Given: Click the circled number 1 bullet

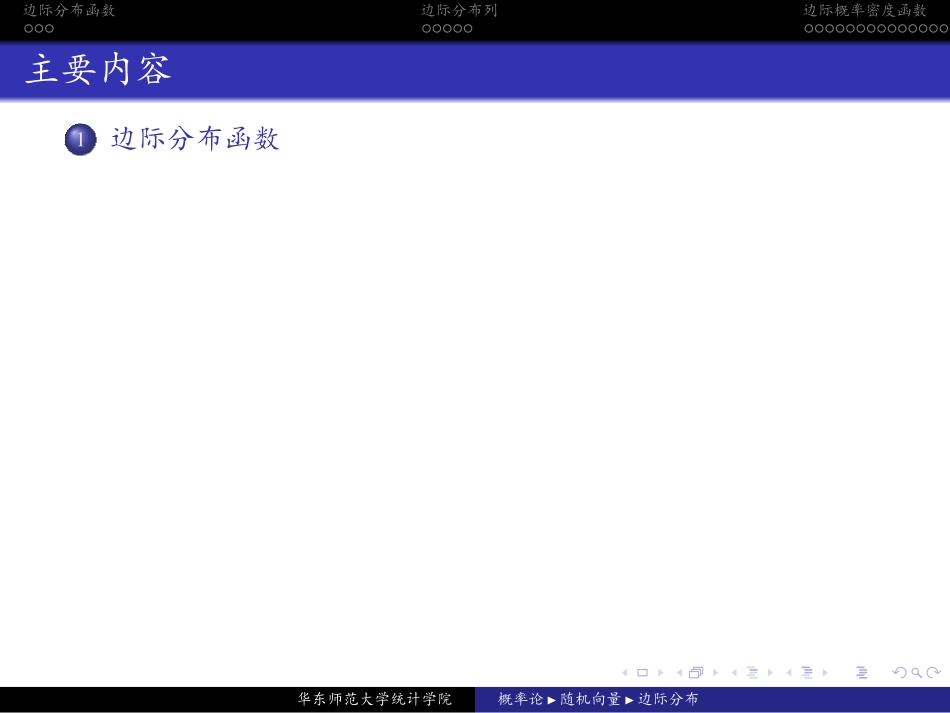Looking at the screenshot, I should pos(80,139).
